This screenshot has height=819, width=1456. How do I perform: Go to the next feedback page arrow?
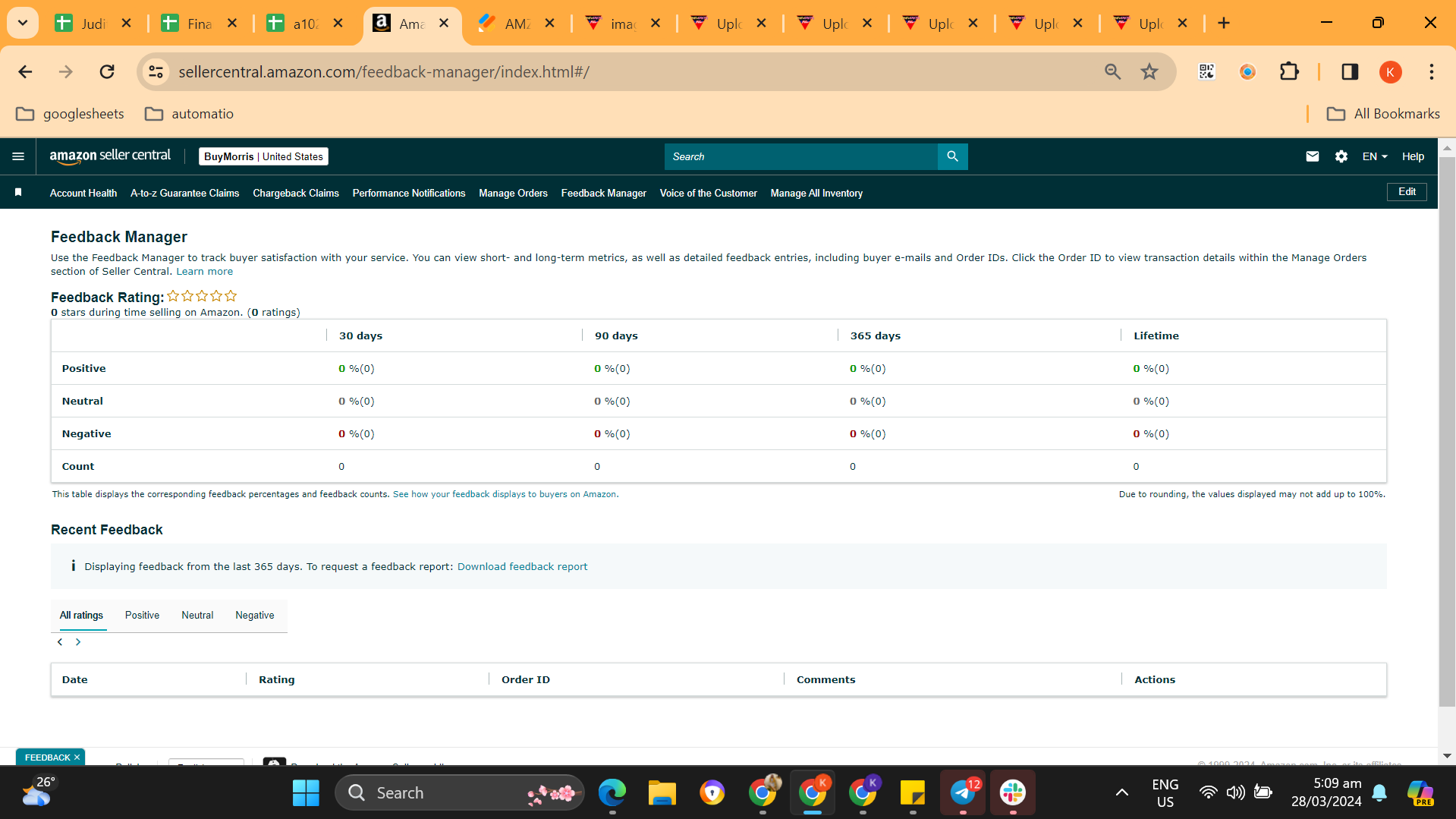(78, 642)
